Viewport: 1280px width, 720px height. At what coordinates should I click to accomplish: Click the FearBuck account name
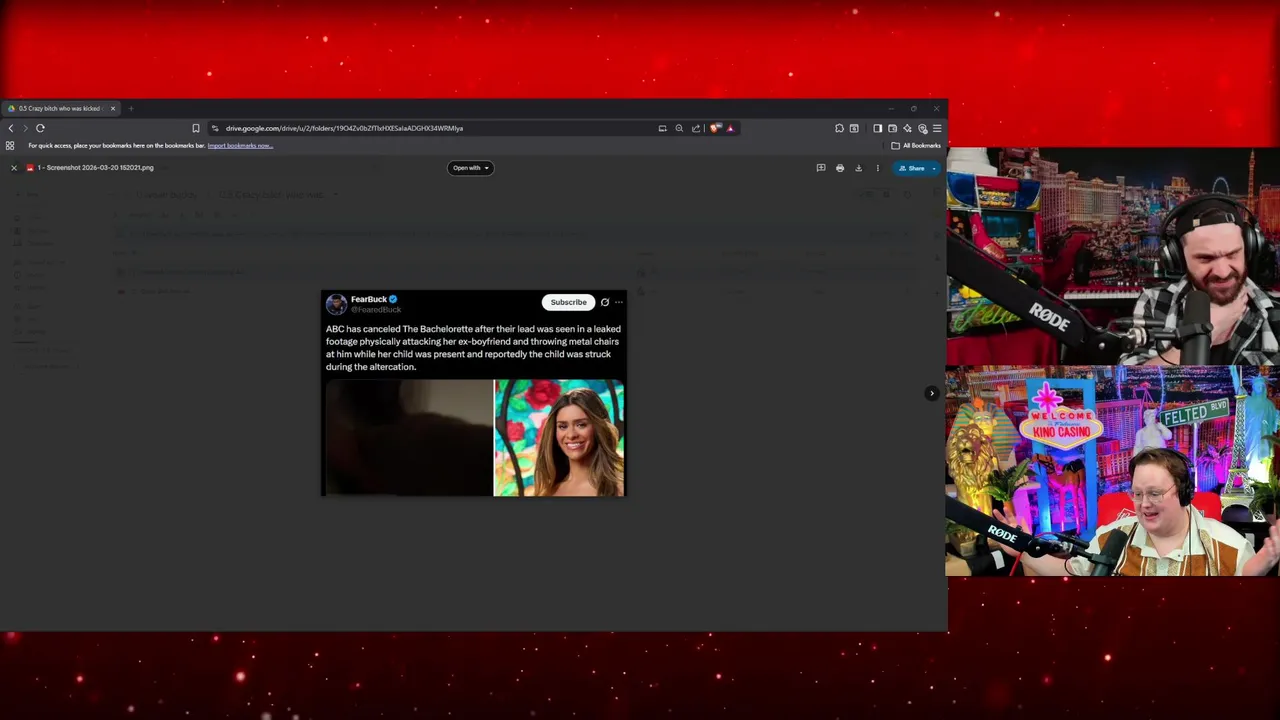(x=369, y=299)
